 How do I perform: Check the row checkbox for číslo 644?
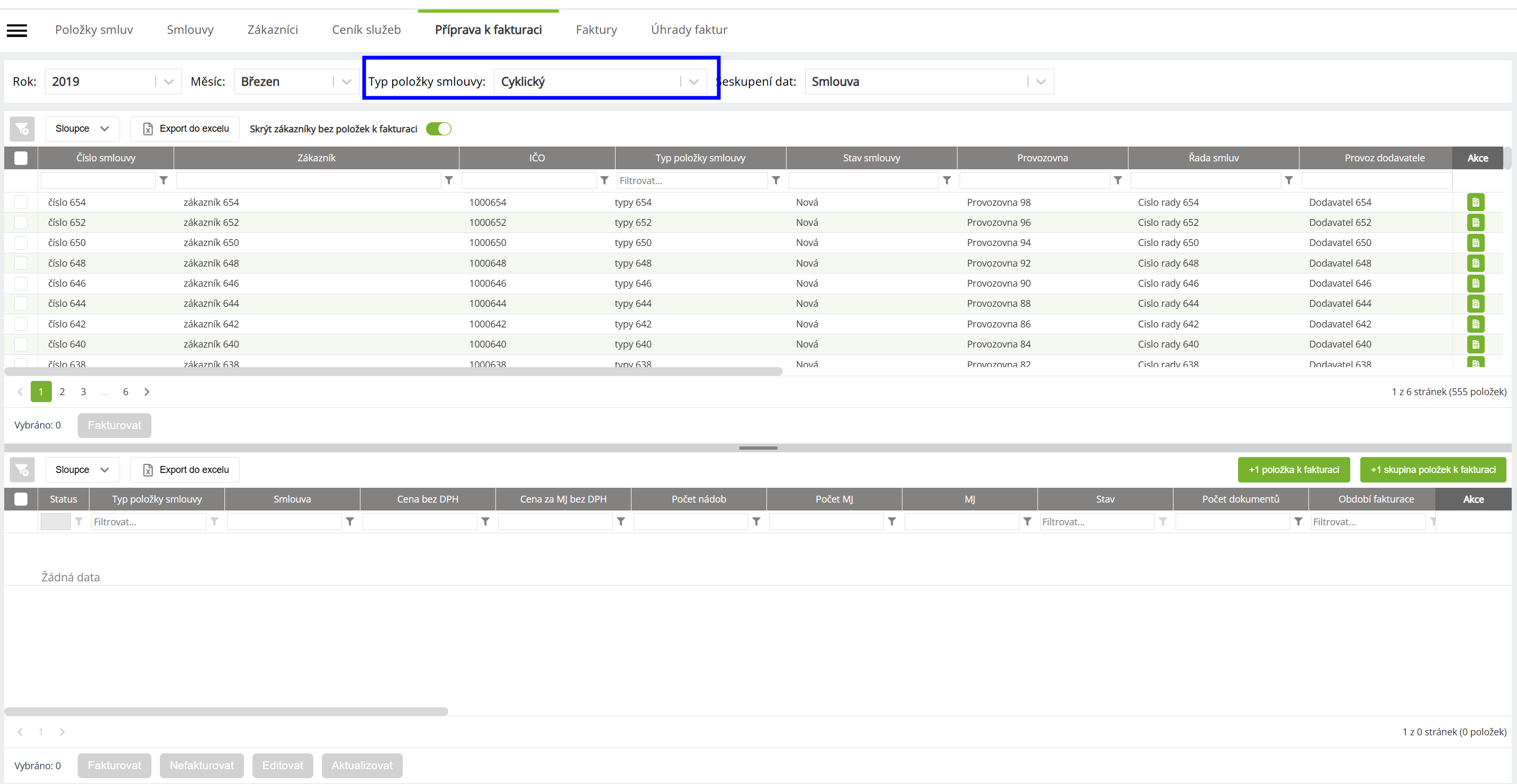(x=21, y=304)
